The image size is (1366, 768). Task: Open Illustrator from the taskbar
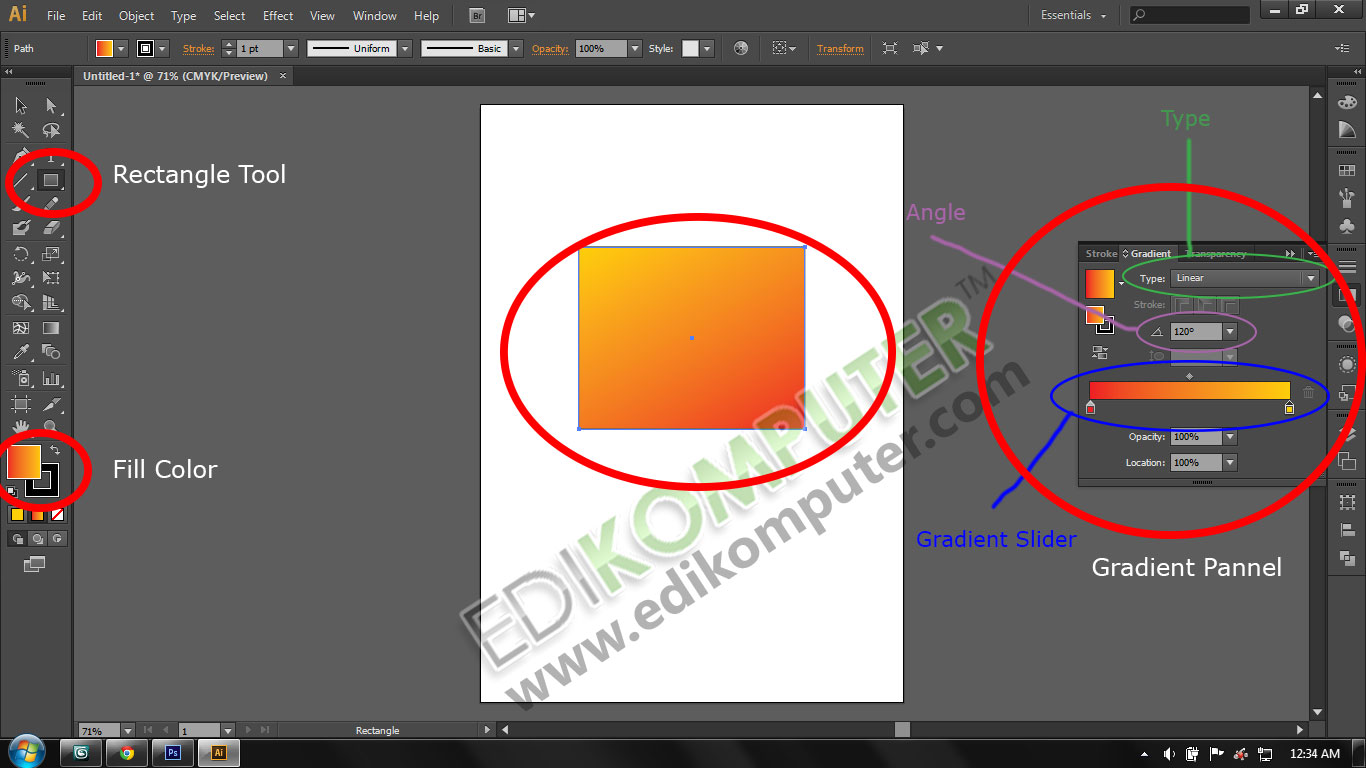coord(218,752)
